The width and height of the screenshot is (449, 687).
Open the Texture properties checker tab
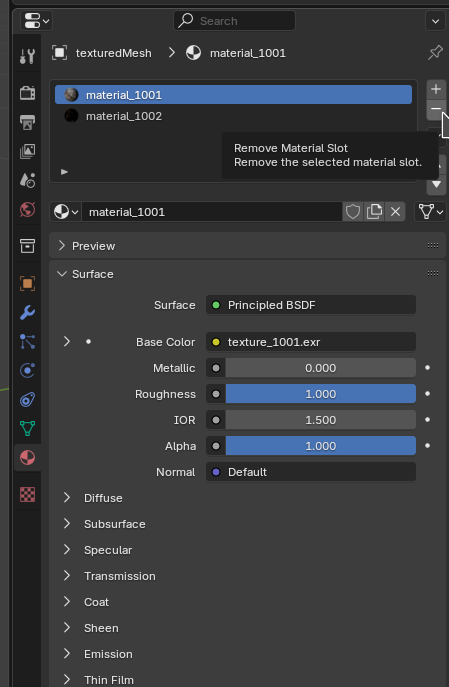[27, 494]
